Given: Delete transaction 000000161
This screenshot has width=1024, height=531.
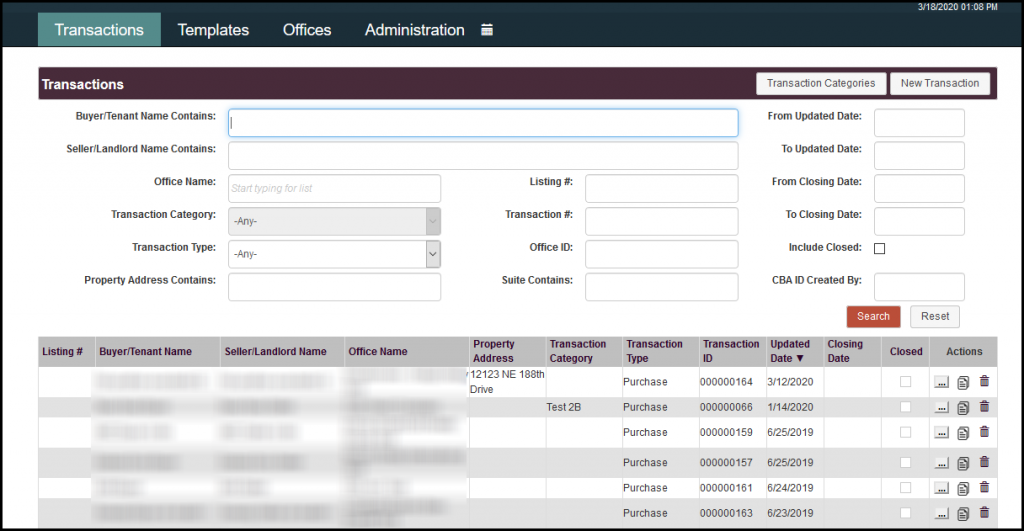Looking at the screenshot, I should pyautogui.click(x=984, y=487).
